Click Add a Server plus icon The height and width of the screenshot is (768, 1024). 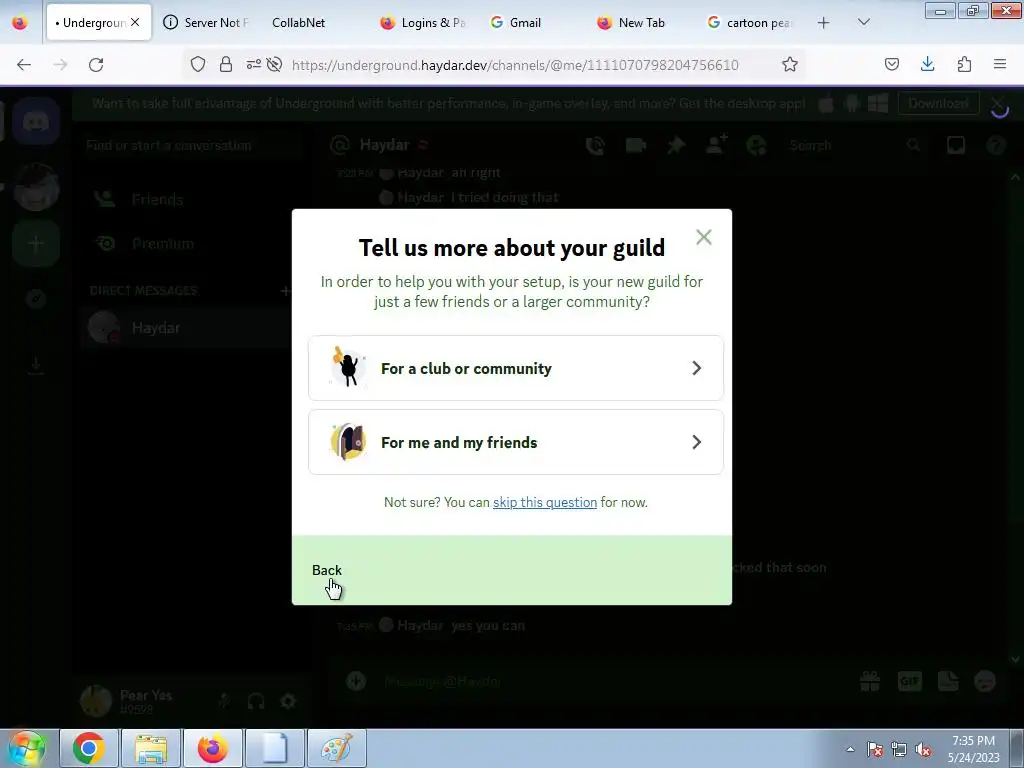point(36,244)
